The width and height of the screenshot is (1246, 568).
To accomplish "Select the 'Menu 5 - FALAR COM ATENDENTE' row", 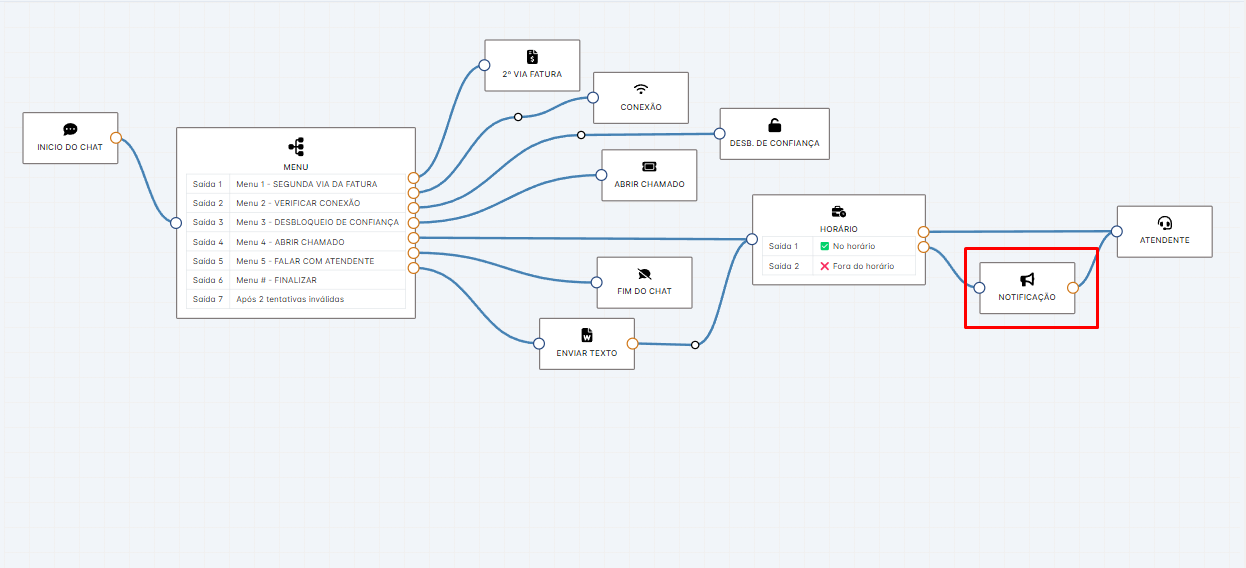I will pos(305,261).
